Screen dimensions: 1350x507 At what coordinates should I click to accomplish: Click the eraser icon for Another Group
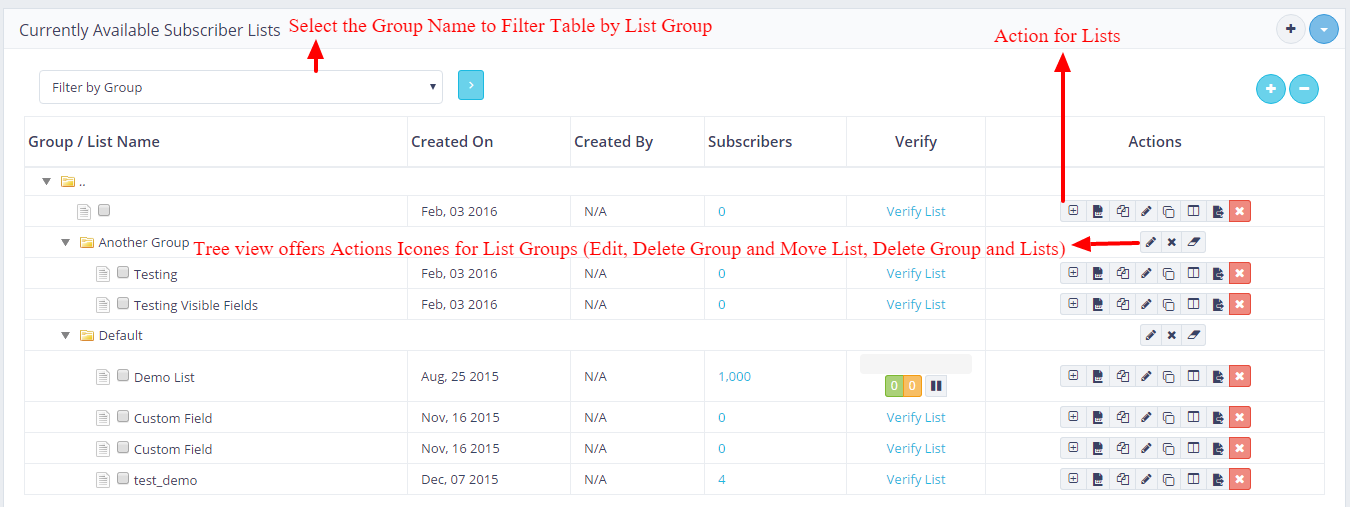pyautogui.click(x=1193, y=242)
